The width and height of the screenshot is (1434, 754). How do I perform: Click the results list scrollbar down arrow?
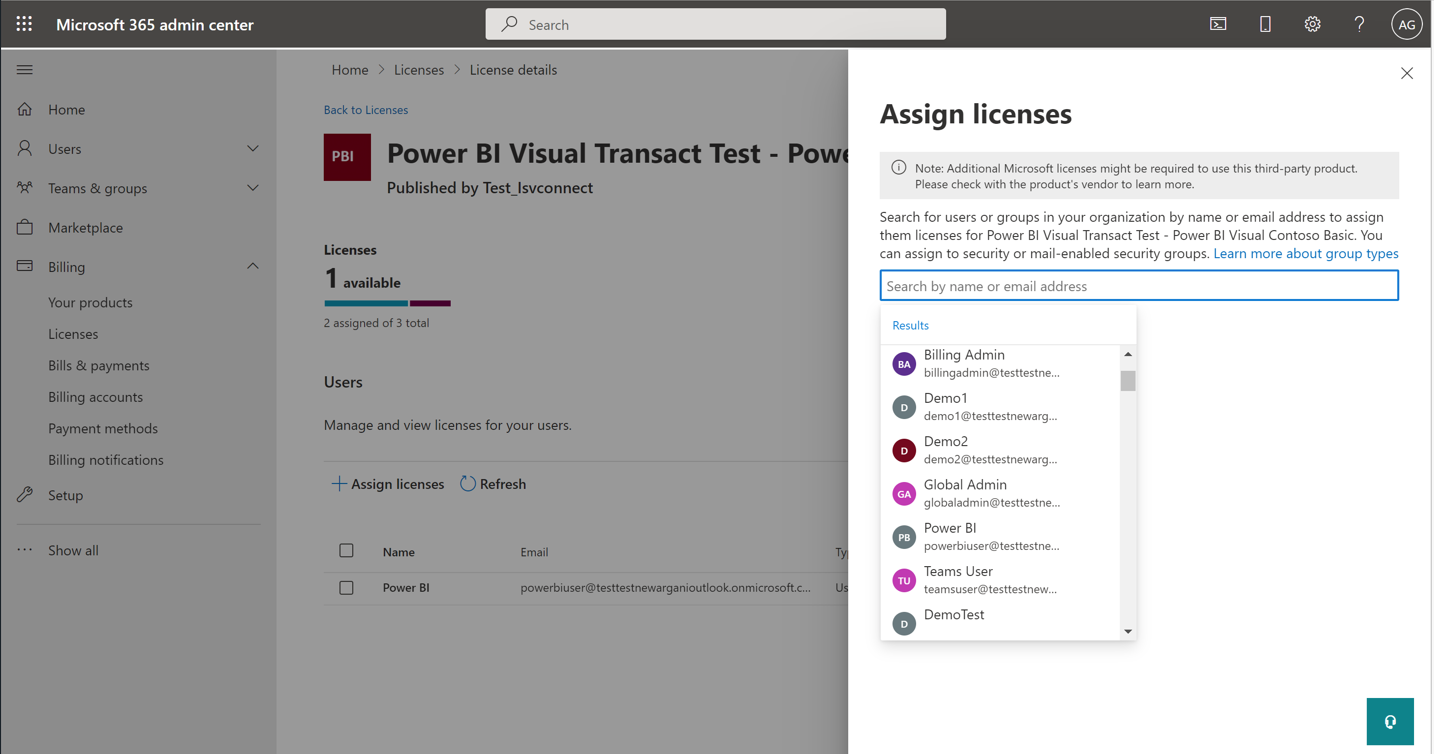click(1128, 631)
